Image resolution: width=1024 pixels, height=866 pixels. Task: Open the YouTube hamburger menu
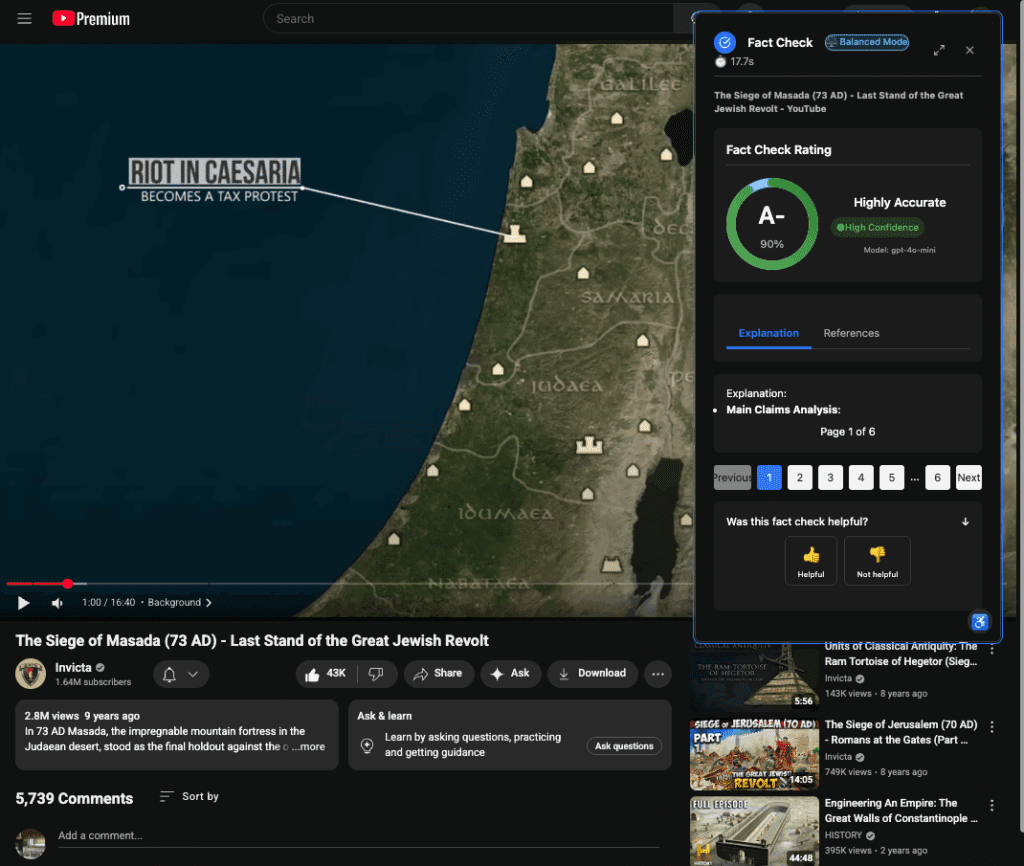point(25,19)
